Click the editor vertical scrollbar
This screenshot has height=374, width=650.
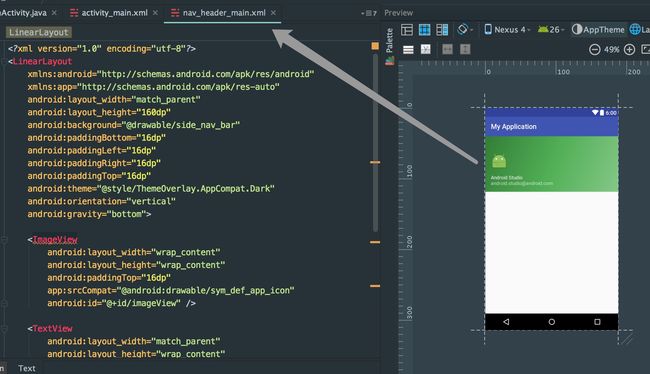click(376, 142)
